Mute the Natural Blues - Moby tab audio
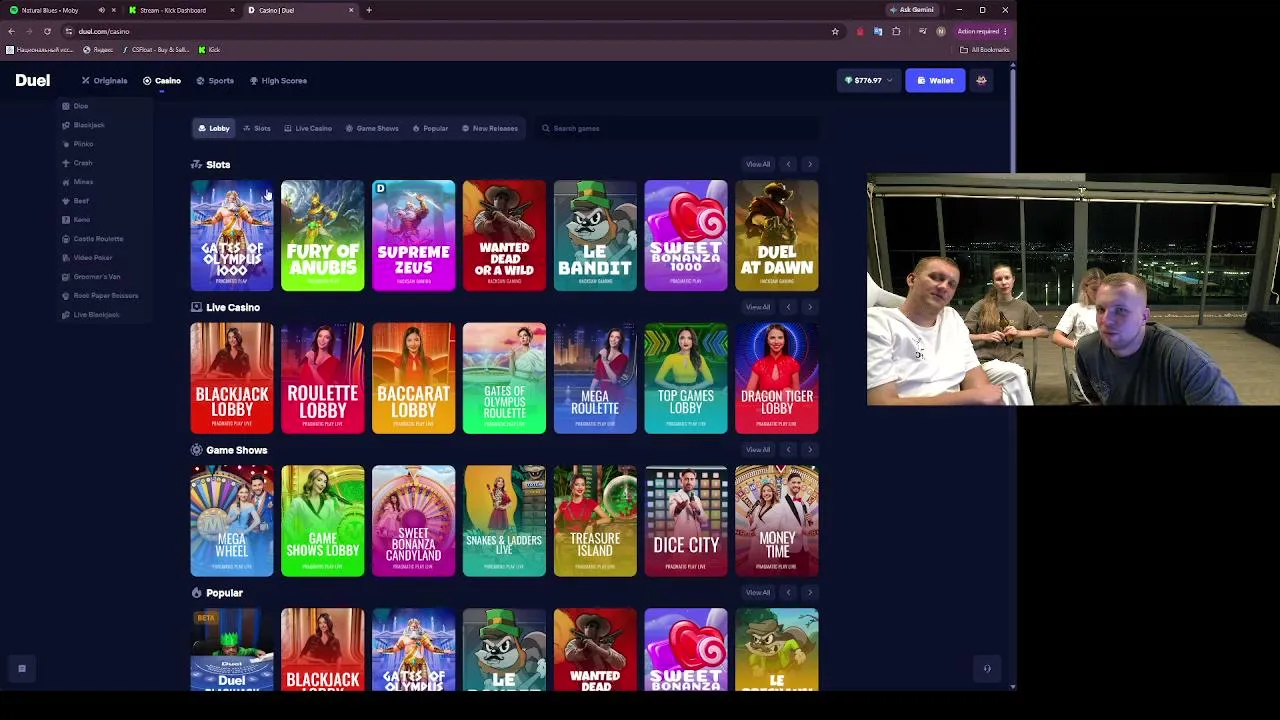This screenshot has width=1280, height=720. coord(101,10)
